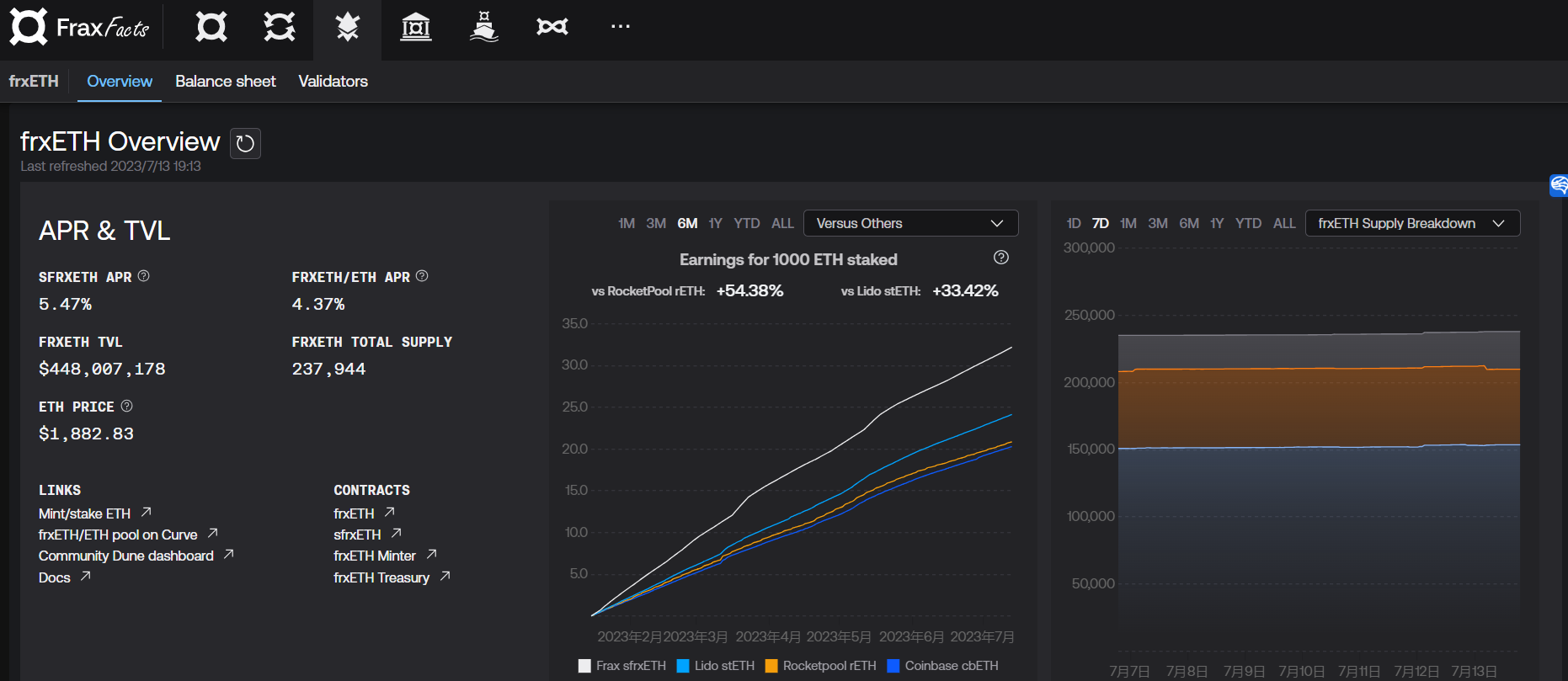
Task: Open the frxETH Minter contract link
Action: coord(375,556)
